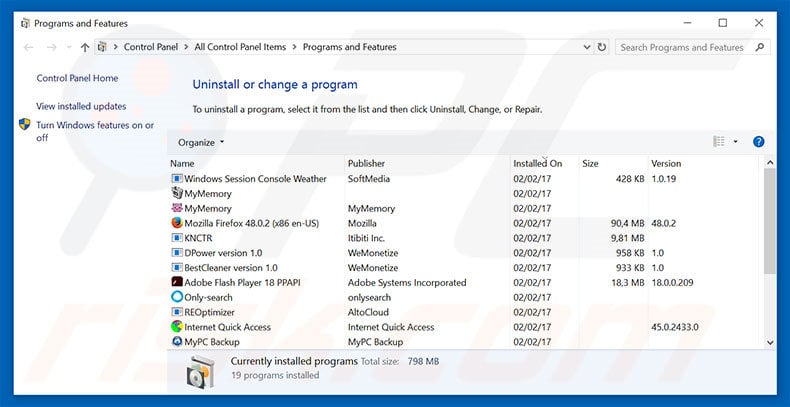Screen dimensions: 790x407
Task: Open the recent locations dropdown arrow
Action: coord(69,47)
